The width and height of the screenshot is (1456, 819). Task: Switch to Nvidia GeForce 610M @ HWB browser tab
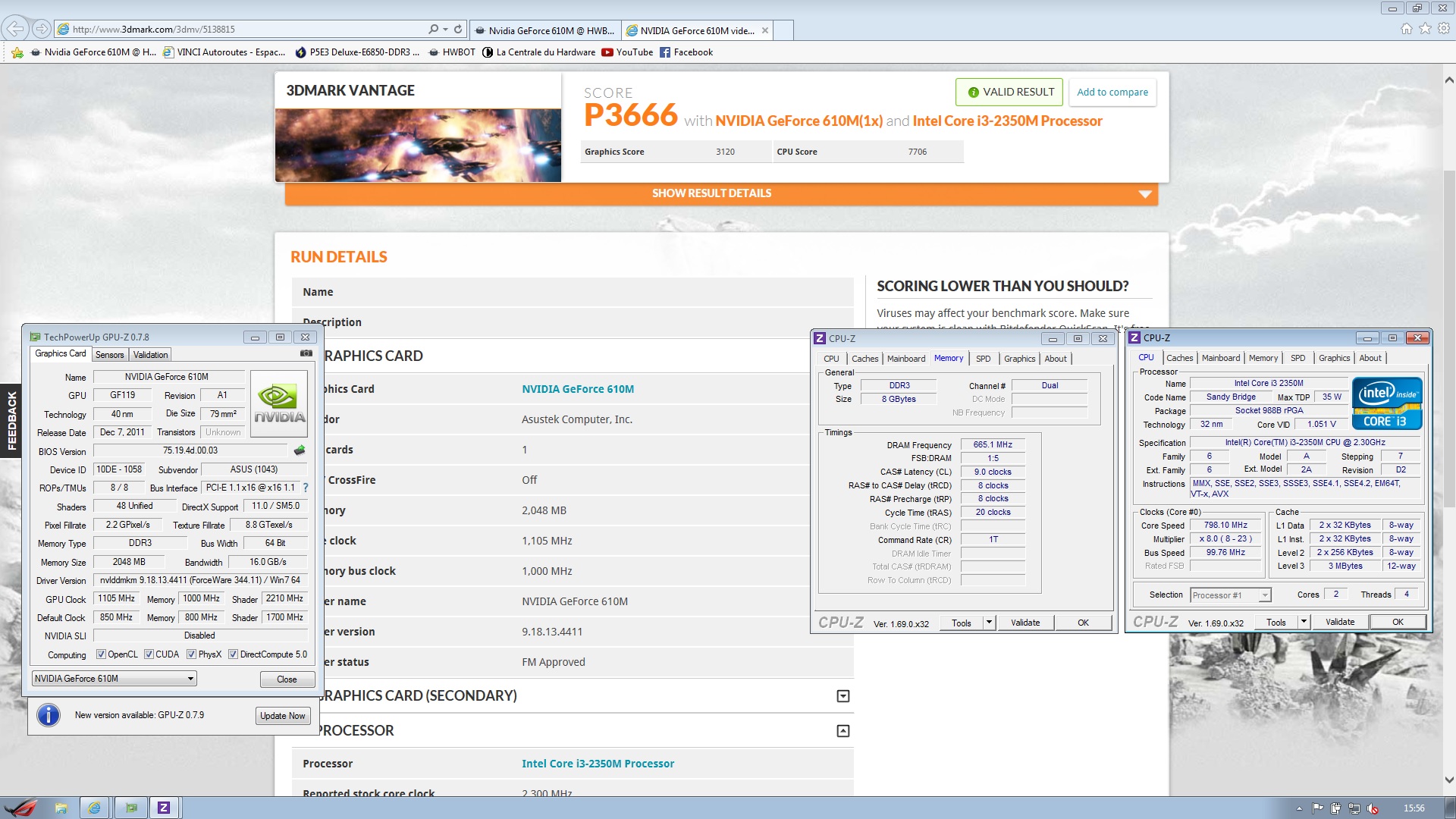pos(545,30)
